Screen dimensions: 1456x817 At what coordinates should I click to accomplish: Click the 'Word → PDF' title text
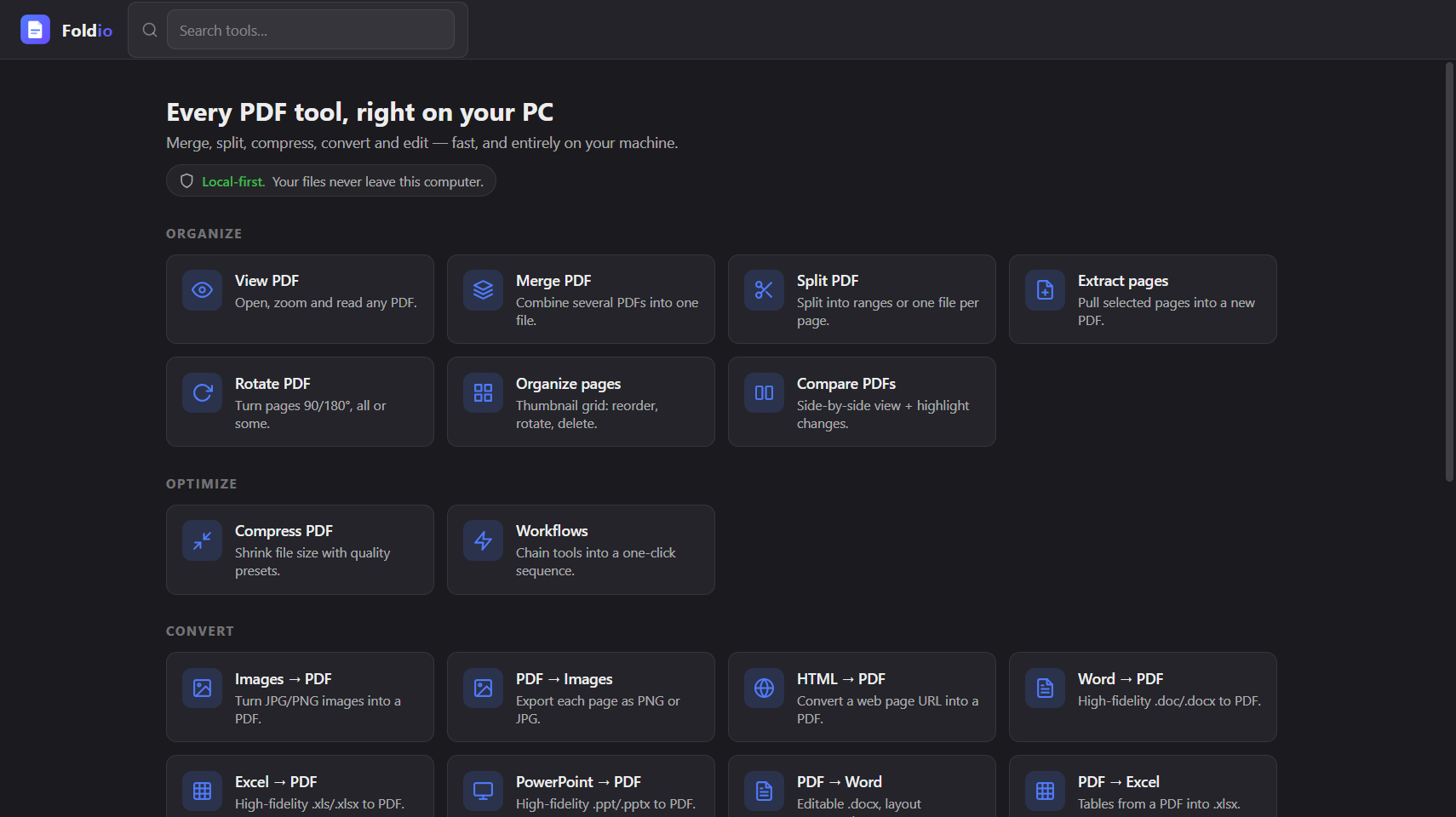pos(1121,679)
